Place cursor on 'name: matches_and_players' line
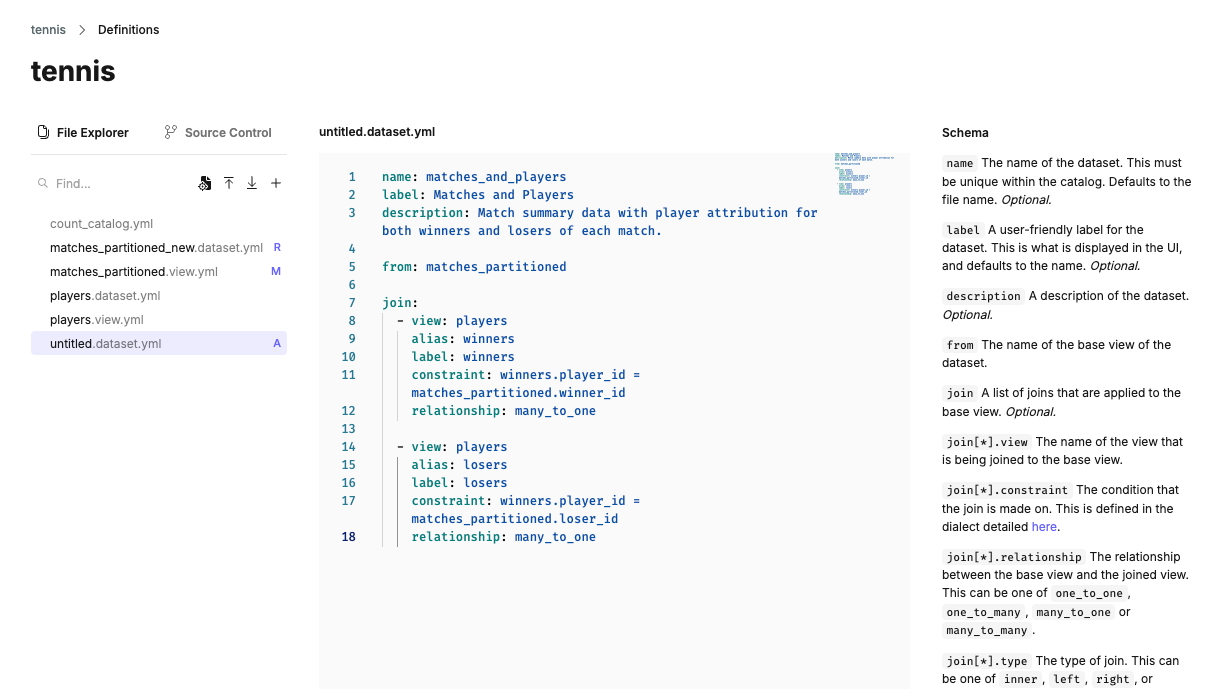This screenshot has height=689, width=1219. click(x=474, y=177)
